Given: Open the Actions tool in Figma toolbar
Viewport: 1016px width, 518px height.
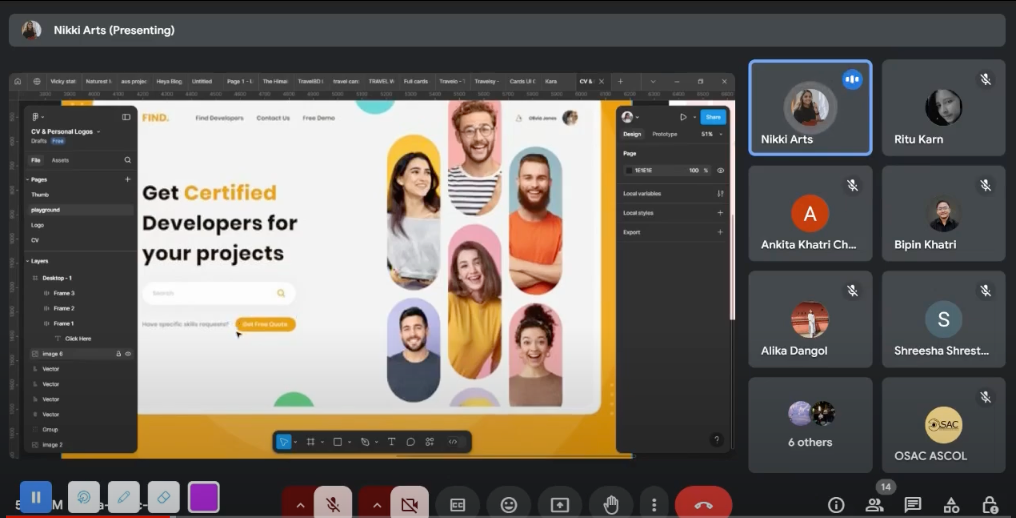Looking at the screenshot, I should [430, 441].
